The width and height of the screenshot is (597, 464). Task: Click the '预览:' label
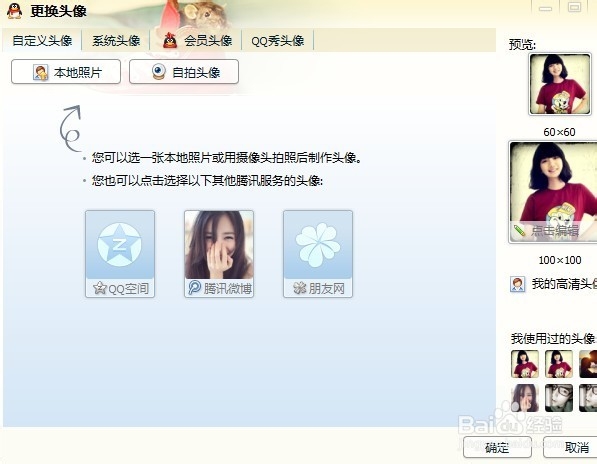[522, 45]
